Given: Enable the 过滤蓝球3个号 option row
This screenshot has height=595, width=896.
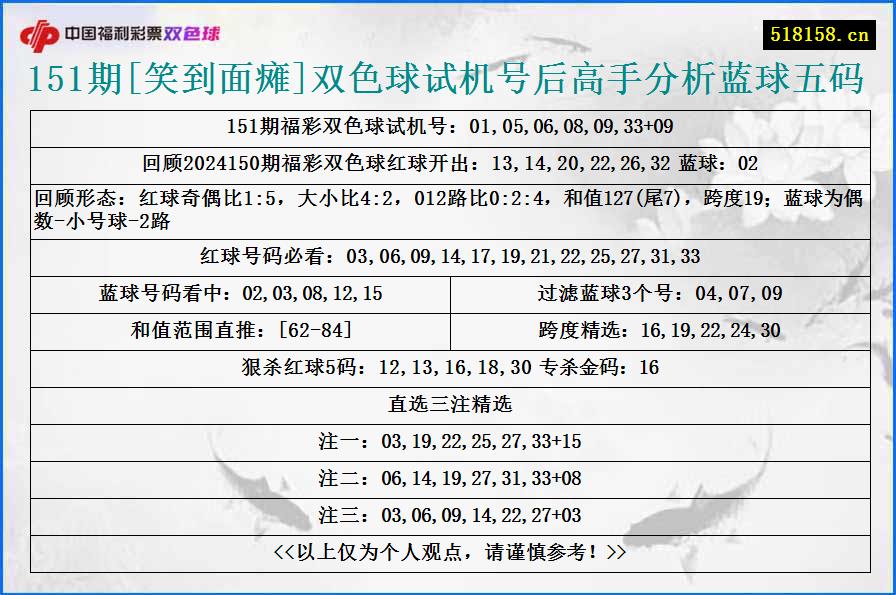Looking at the screenshot, I should tap(660, 293).
